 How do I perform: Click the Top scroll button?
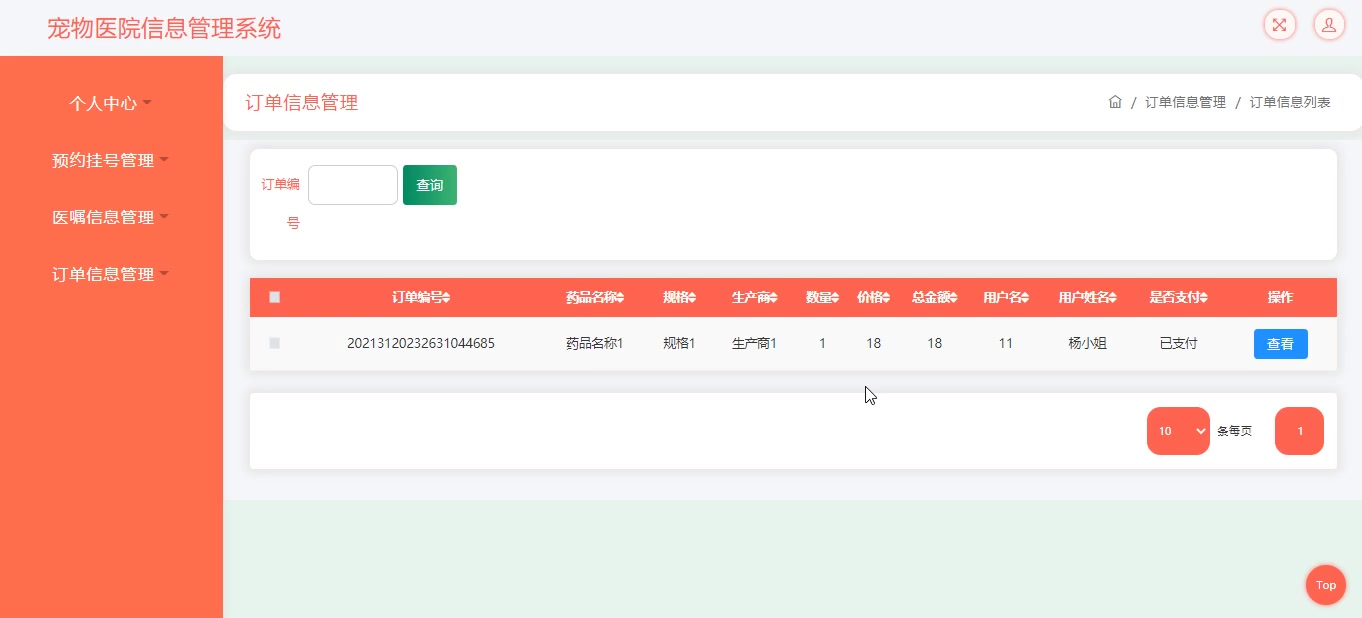coord(1326,585)
